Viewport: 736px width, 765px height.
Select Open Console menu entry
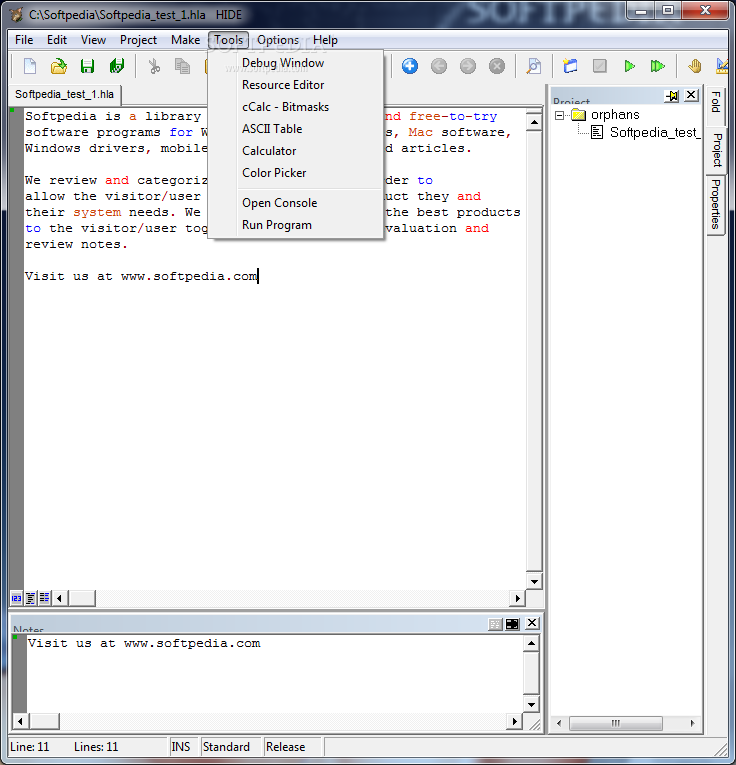point(296,203)
